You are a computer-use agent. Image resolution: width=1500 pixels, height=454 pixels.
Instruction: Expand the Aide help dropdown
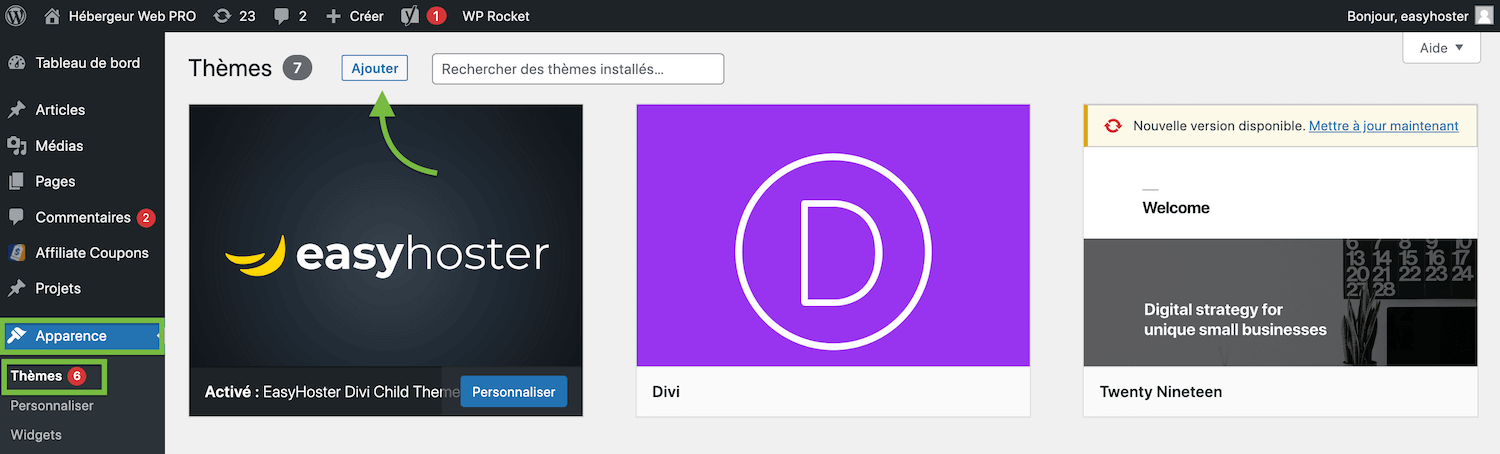point(1441,48)
